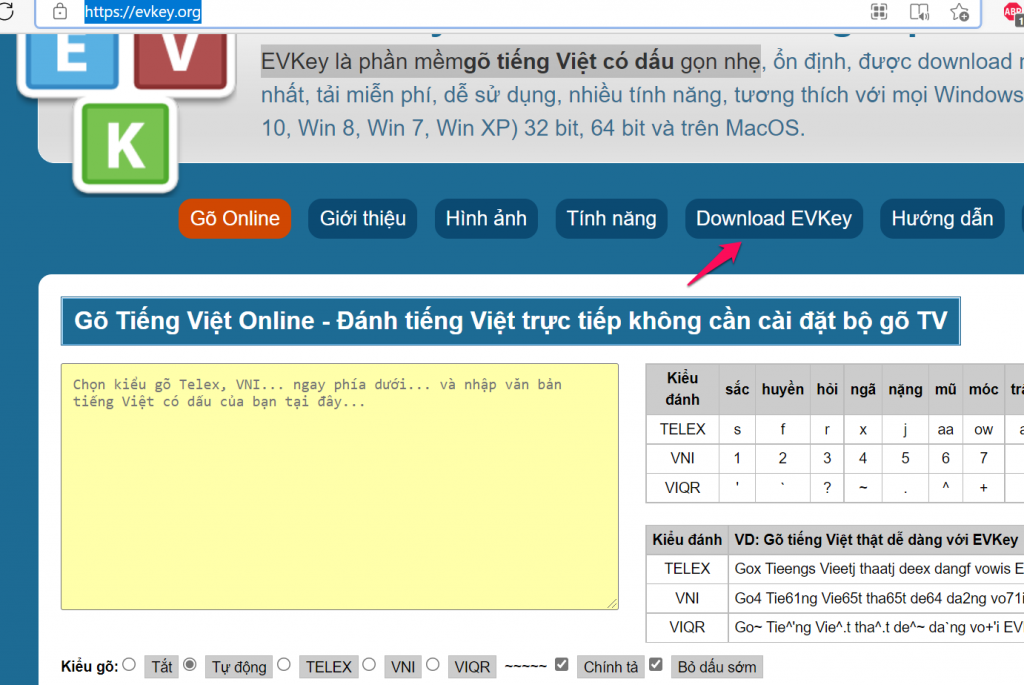Uncheck the Bỏ dấu sớm checkbox
This screenshot has height=685, width=1024.
pyautogui.click(x=656, y=665)
